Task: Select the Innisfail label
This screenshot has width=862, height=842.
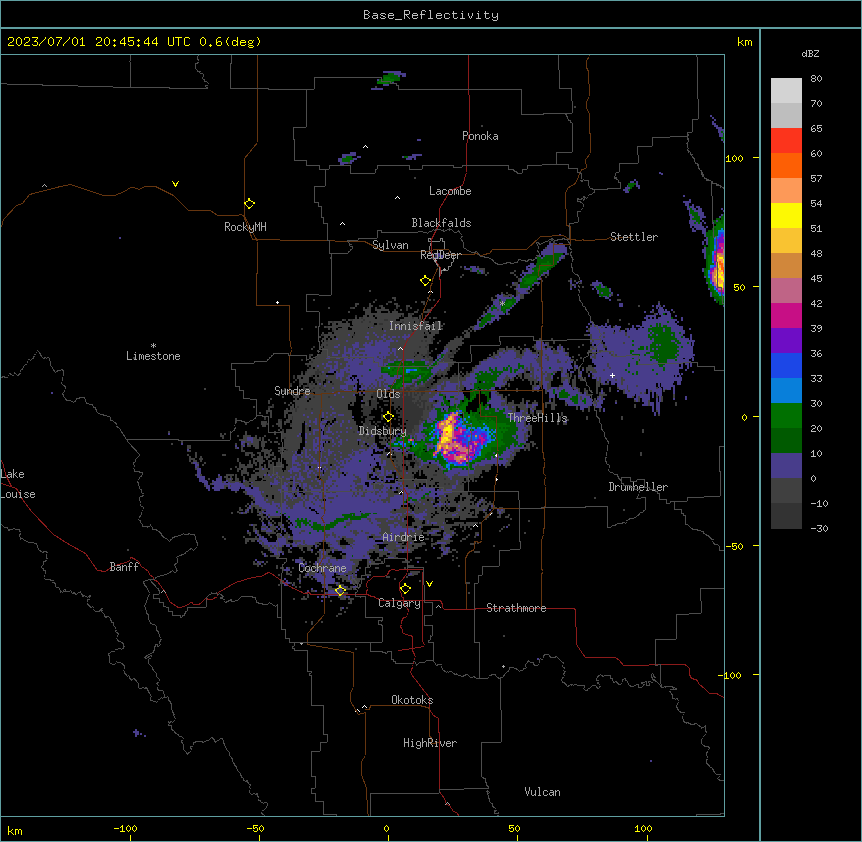Action: point(416,326)
